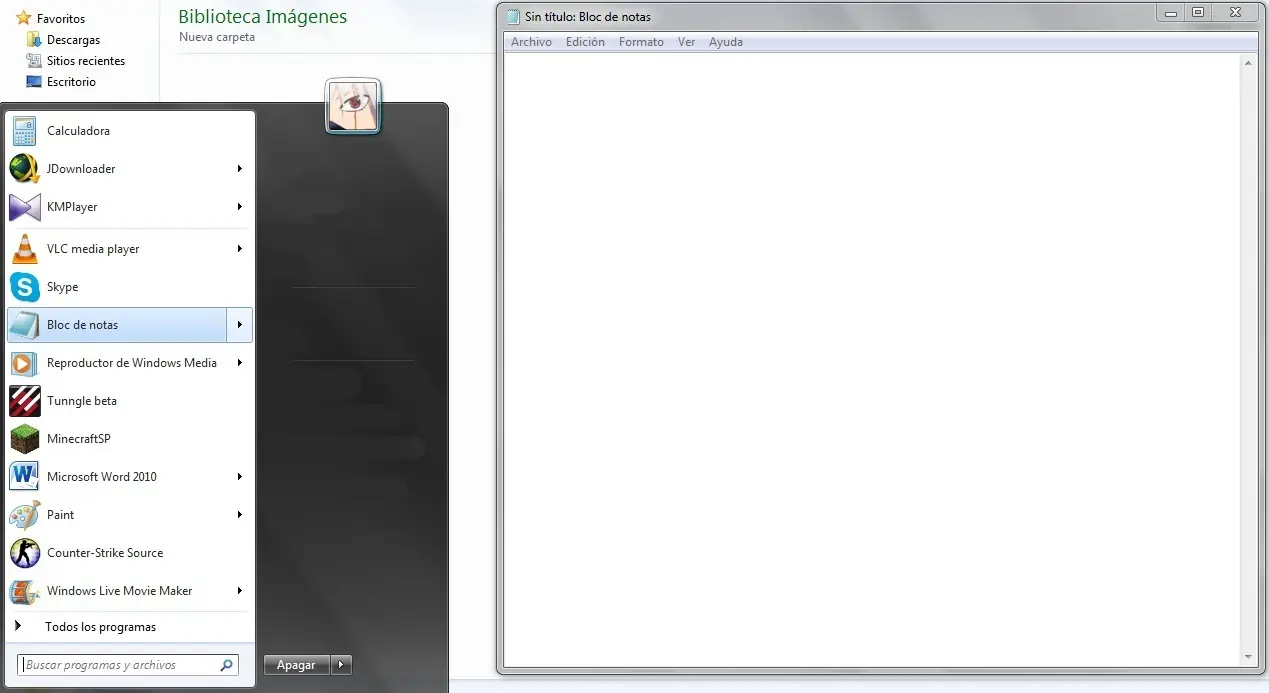The image size is (1269, 693).
Task: Click the Descargas folder icon
Action: coord(34,40)
